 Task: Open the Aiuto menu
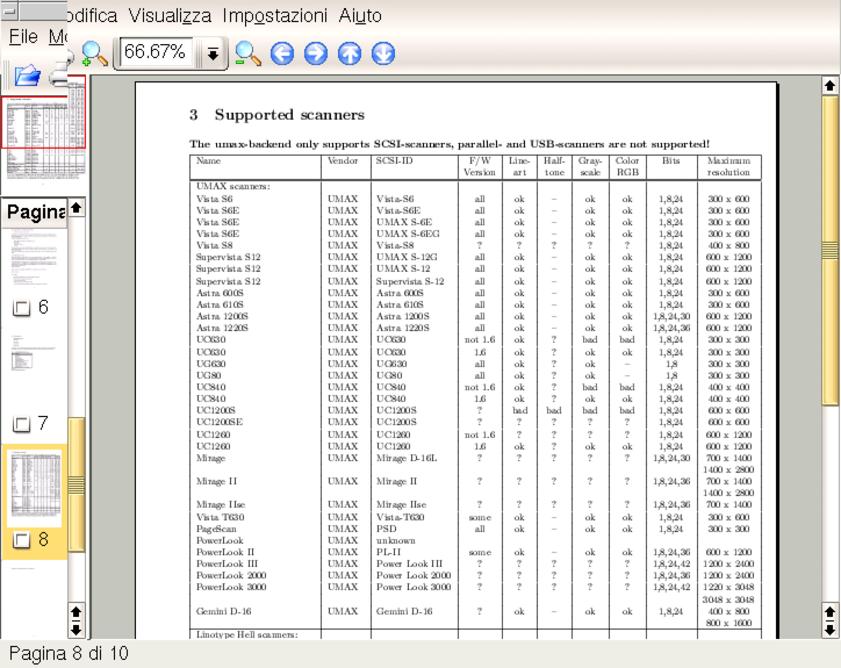(360, 16)
